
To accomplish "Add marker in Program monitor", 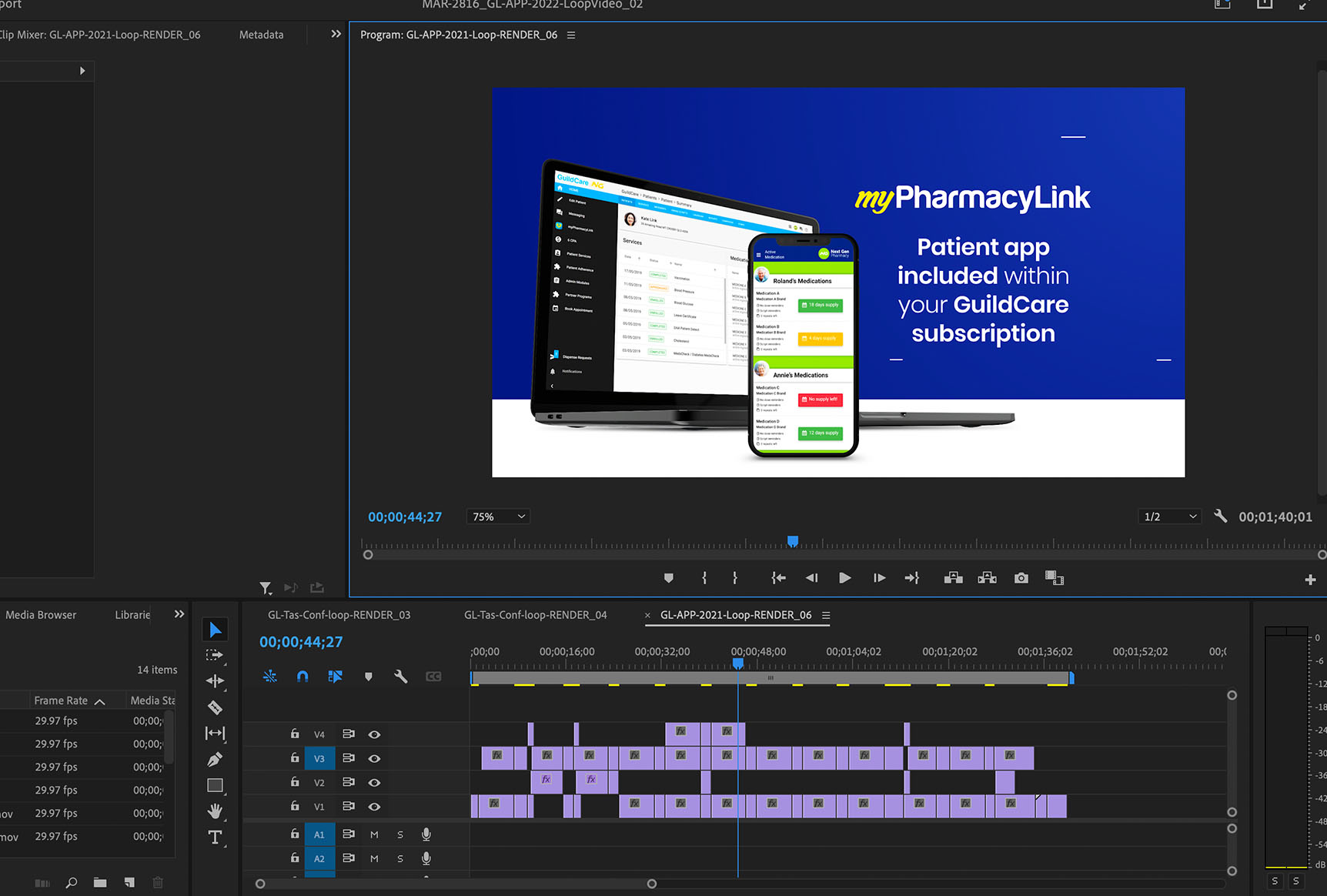I will click(669, 578).
